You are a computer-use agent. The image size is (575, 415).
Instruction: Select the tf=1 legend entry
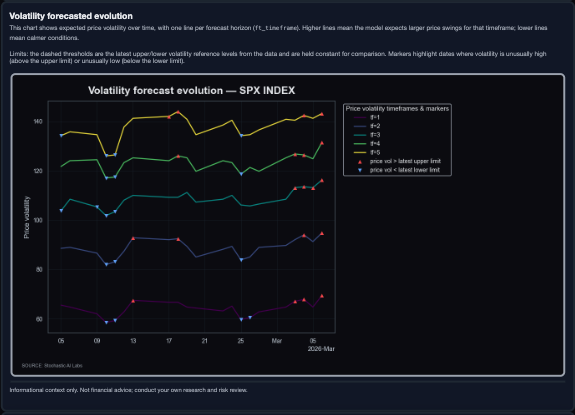click(x=367, y=117)
